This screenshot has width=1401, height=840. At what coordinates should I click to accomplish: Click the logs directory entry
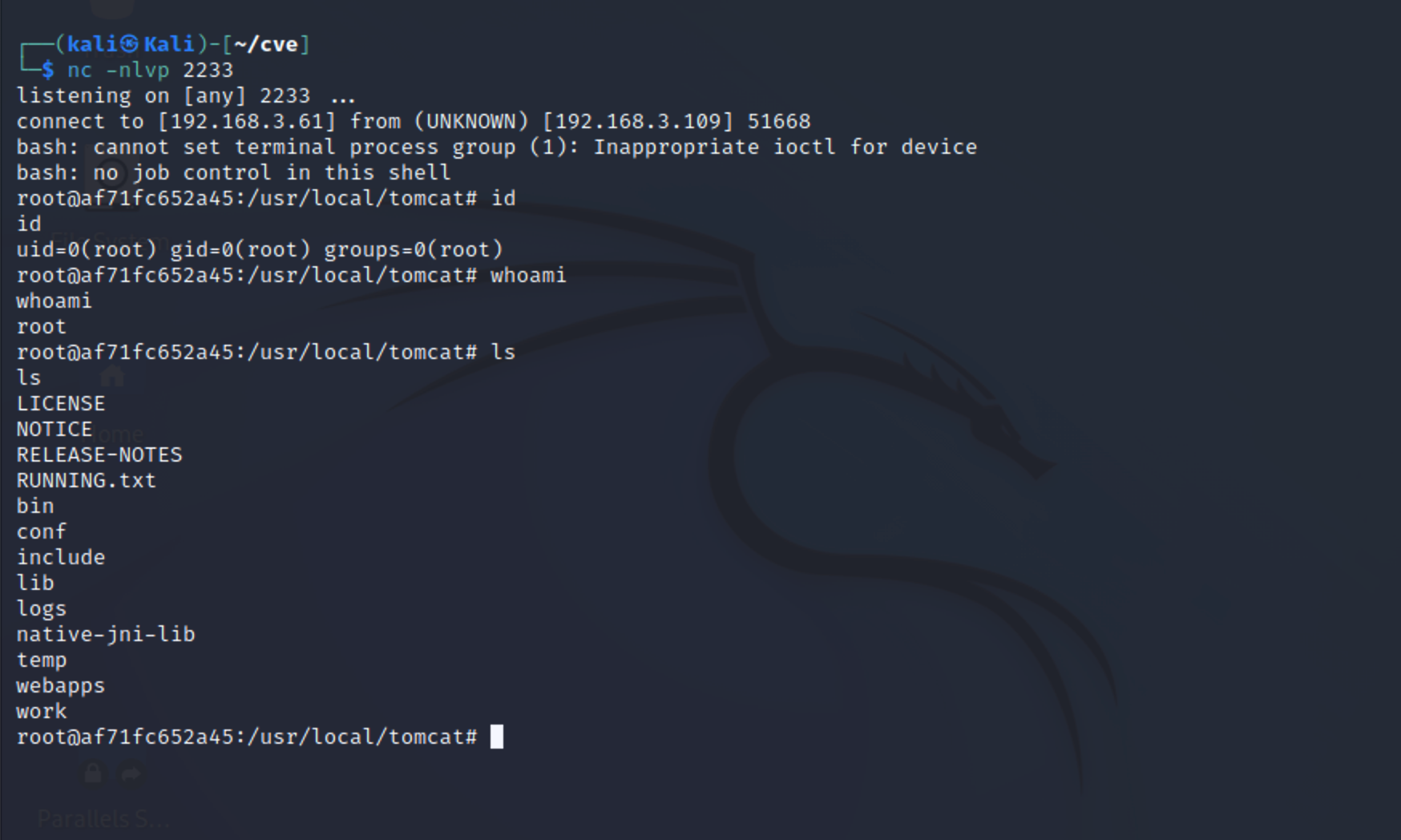42,608
